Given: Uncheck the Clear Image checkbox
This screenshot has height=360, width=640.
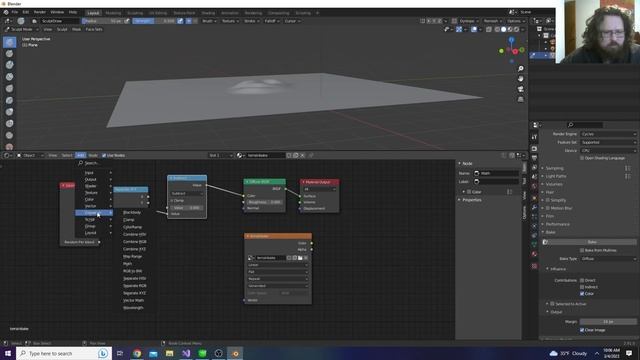Looking at the screenshot, I should point(582,330).
